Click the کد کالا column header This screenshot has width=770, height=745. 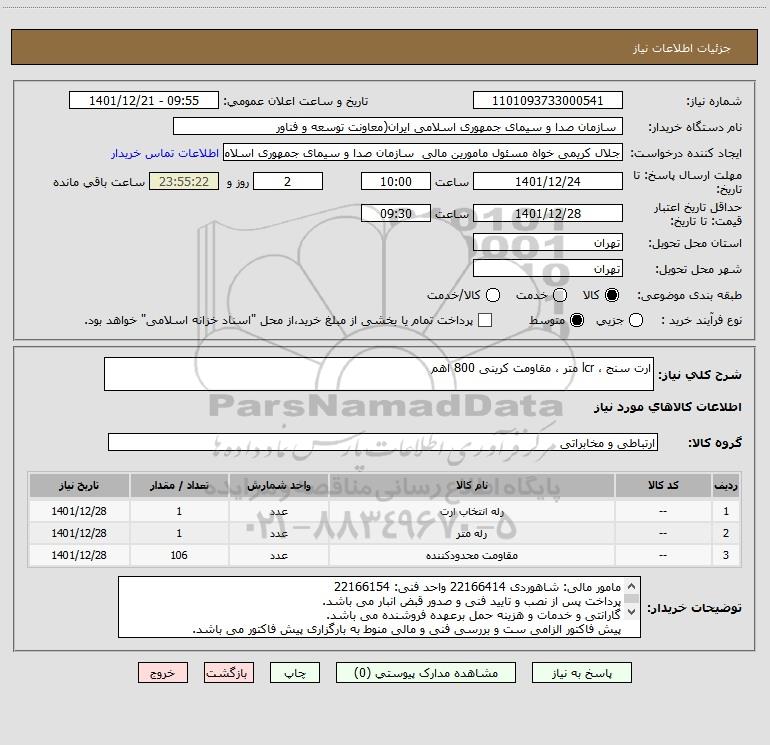click(x=663, y=485)
